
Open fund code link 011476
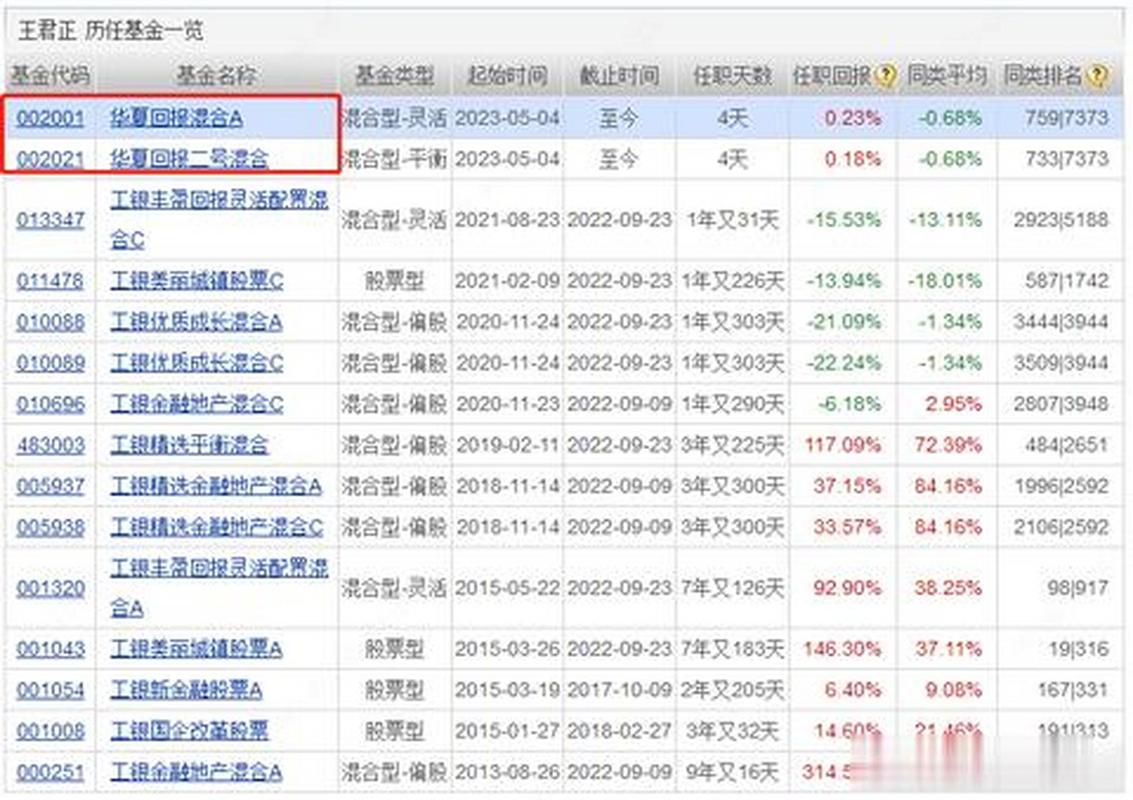51,280
